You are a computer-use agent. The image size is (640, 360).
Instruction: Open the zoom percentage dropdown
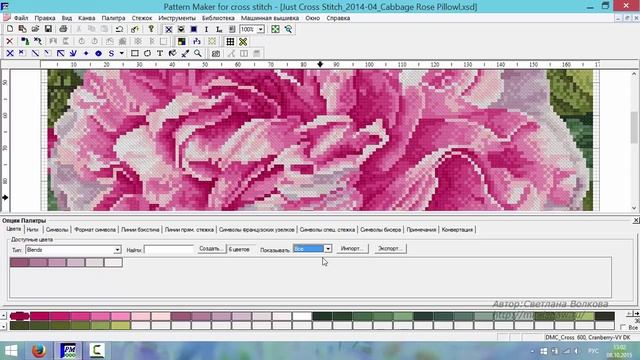click(x=260, y=29)
